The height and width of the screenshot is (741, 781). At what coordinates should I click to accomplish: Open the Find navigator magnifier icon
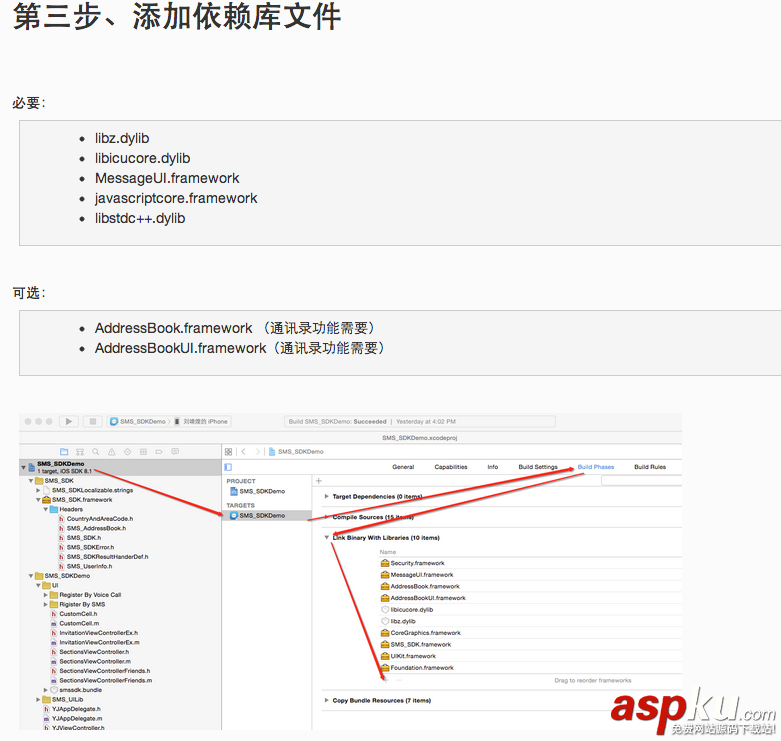tap(96, 452)
